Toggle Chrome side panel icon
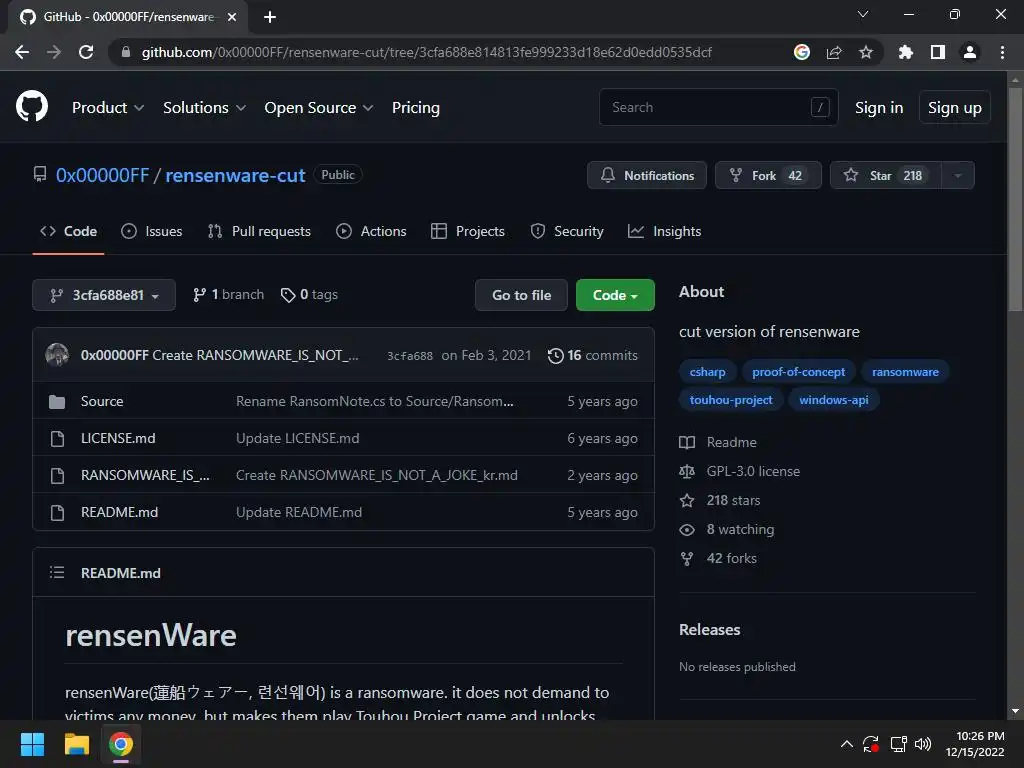The height and width of the screenshot is (768, 1024). (x=938, y=52)
